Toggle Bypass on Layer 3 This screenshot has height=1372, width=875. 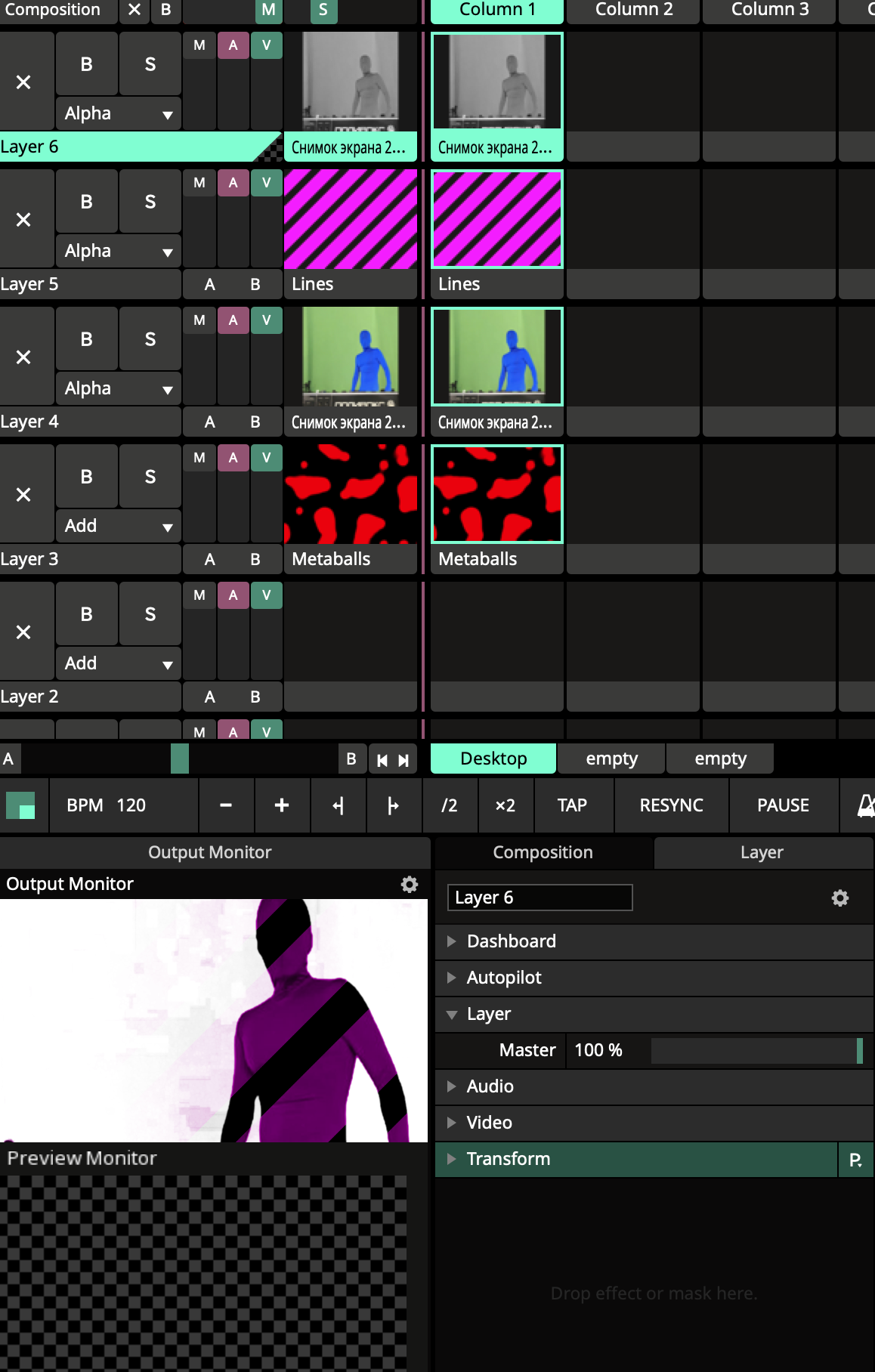pos(86,477)
